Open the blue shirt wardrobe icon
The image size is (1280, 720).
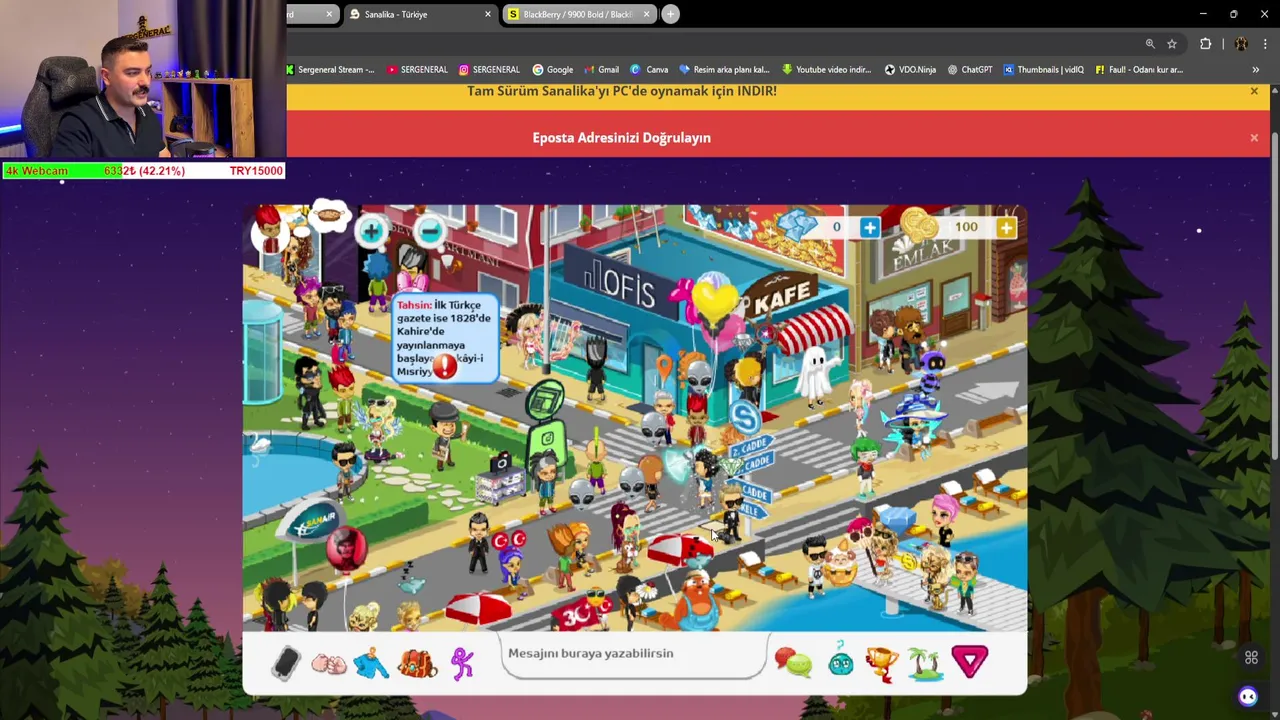tap(371, 663)
